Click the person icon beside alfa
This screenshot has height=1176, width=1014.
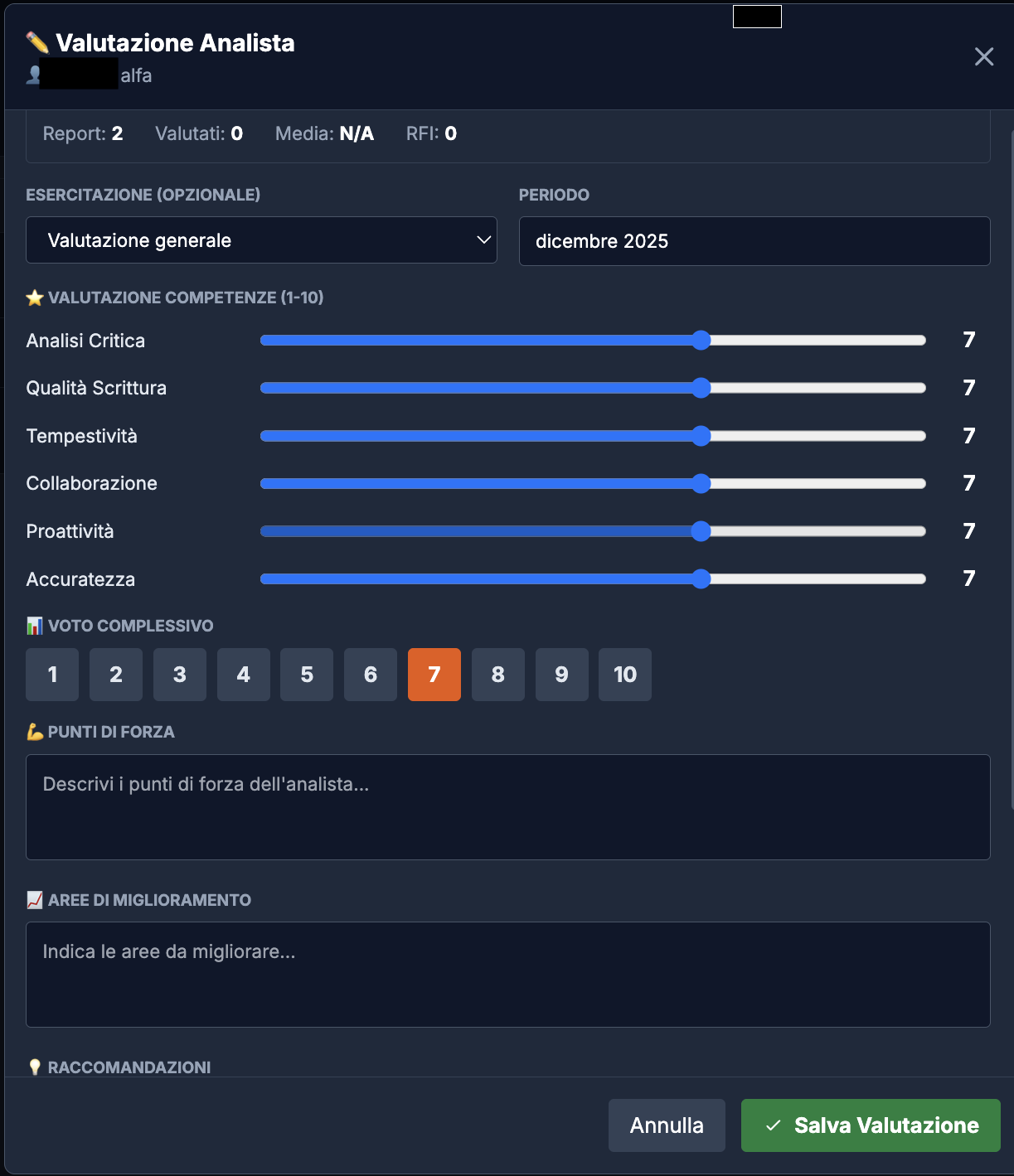pos(32,75)
